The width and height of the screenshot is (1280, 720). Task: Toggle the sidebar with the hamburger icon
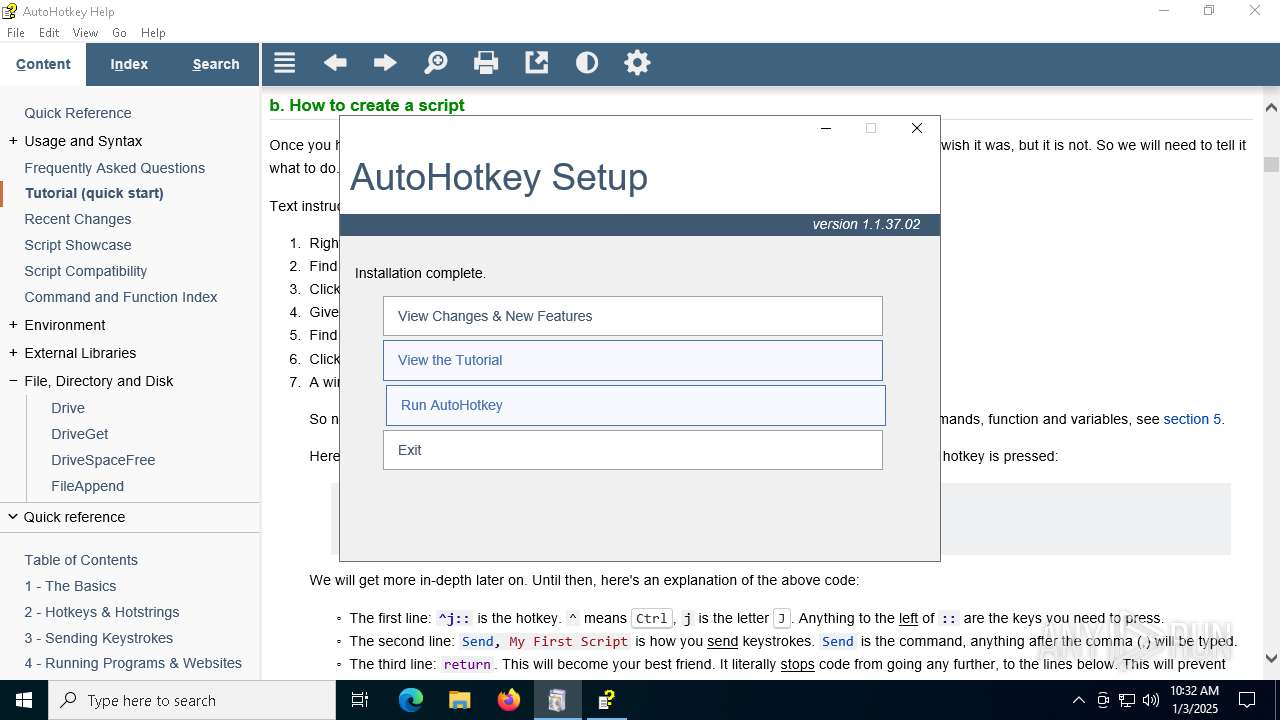[x=285, y=63]
